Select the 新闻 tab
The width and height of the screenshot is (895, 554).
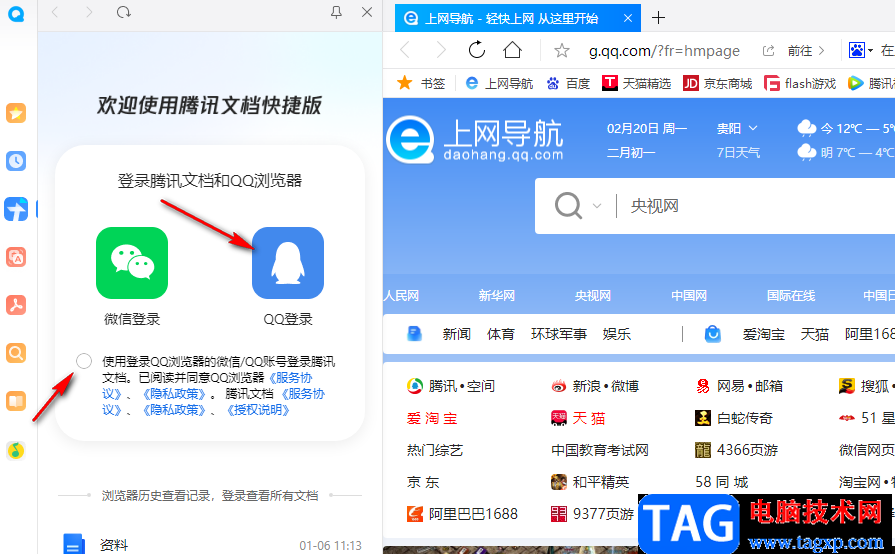click(457, 334)
